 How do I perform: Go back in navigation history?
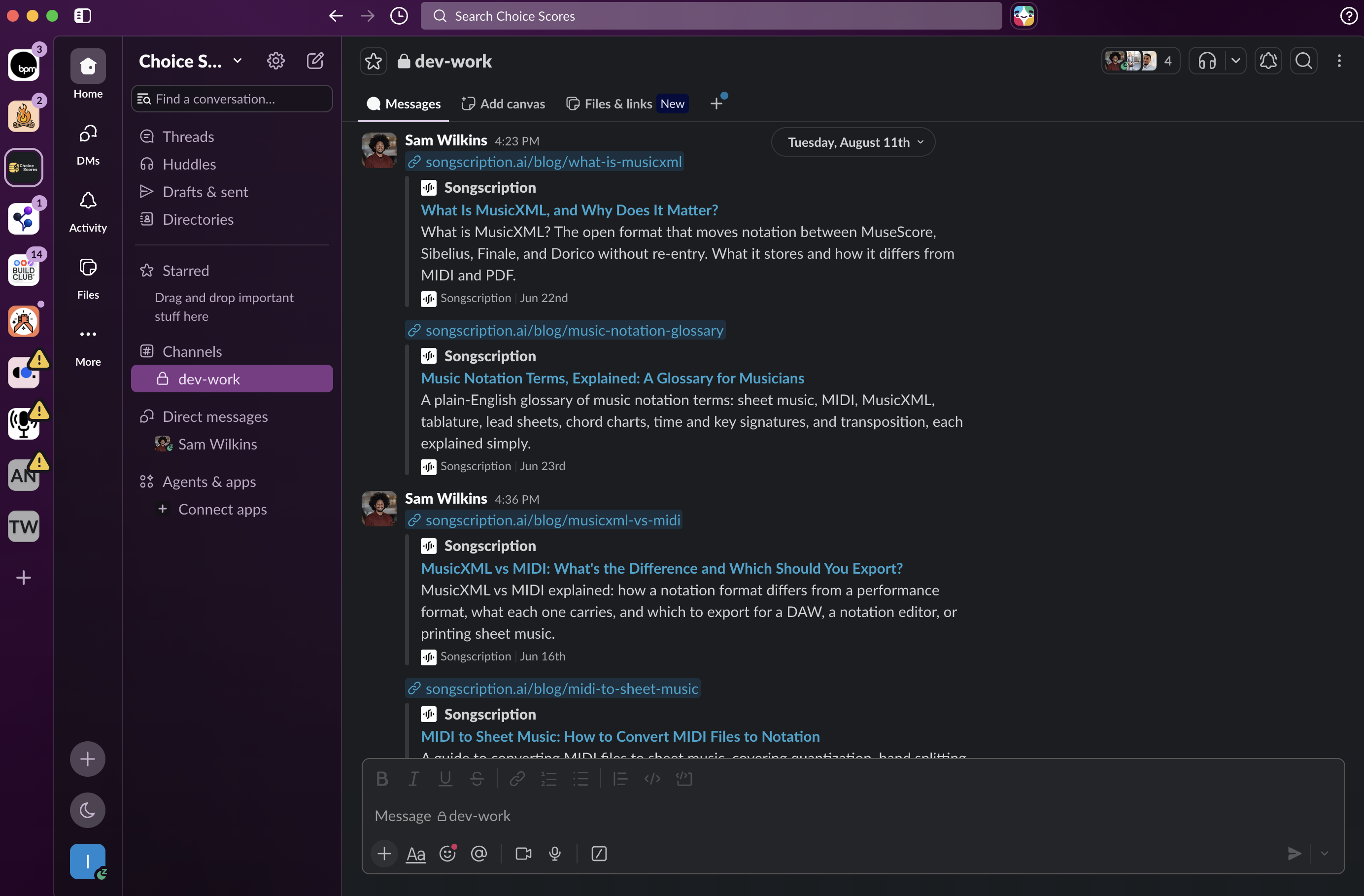pos(336,16)
